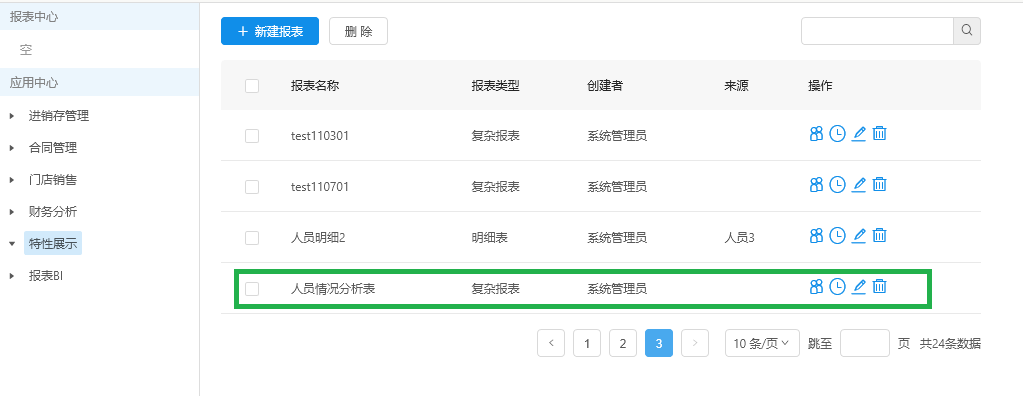Delete 人员情况分析表 using its trash icon
The height and width of the screenshot is (396, 1023).
pyautogui.click(x=879, y=286)
